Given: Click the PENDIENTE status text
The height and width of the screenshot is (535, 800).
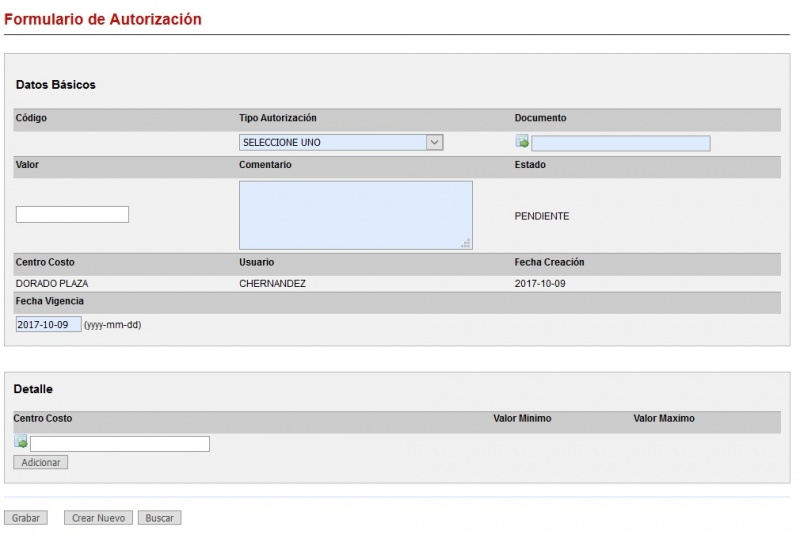Looking at the screenshot, I should (x=541, y=216).
